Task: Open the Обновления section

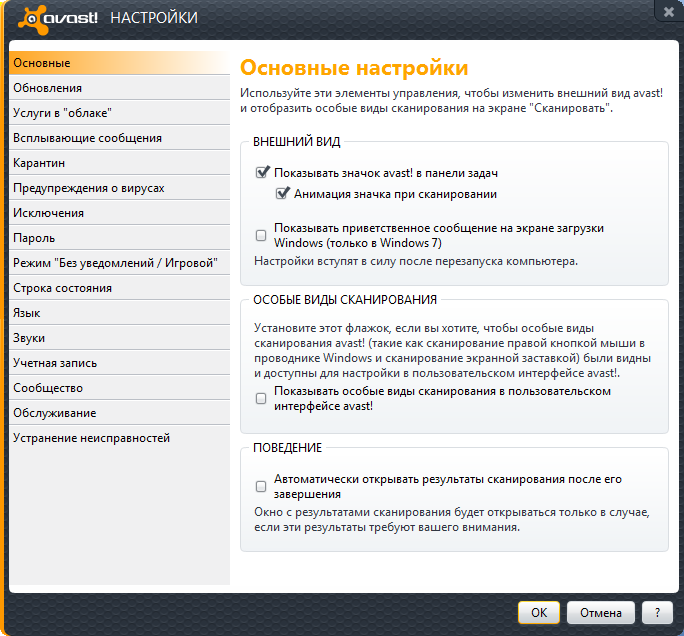Action: pyautogui.click(x=119, y=88)
